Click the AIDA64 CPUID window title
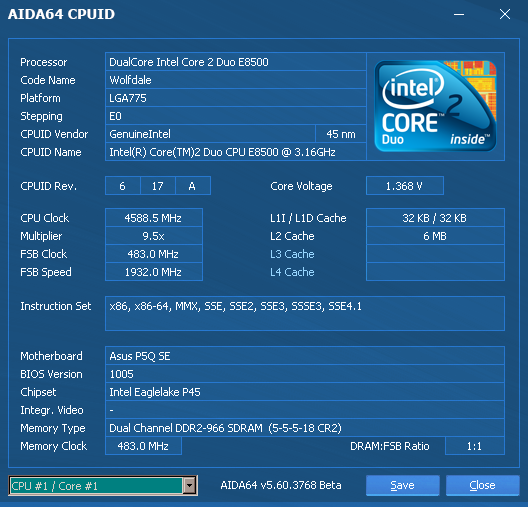The height and width of the screenshot is (507, 528). click(61, 14)
